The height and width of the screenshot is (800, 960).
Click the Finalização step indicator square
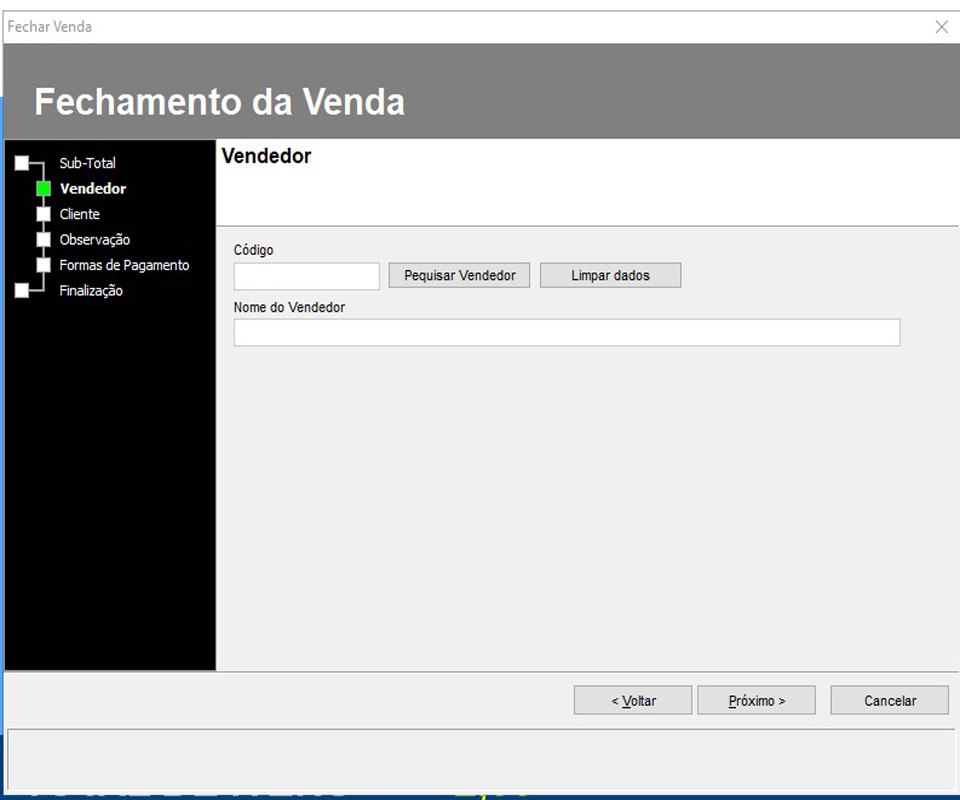pos(23,290)
